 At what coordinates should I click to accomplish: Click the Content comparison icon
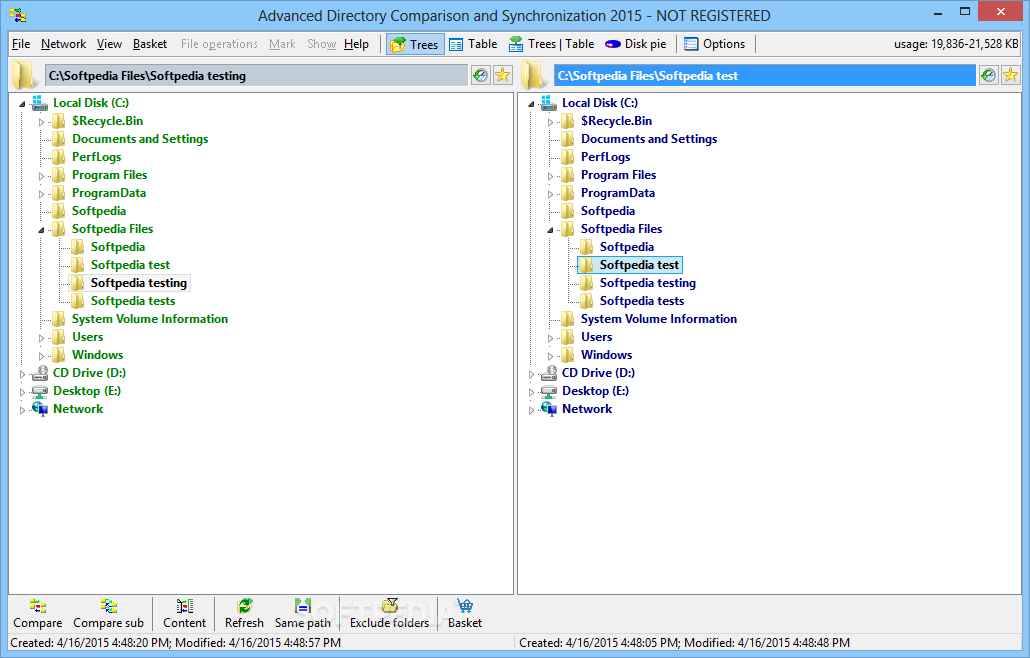point(185,605)
